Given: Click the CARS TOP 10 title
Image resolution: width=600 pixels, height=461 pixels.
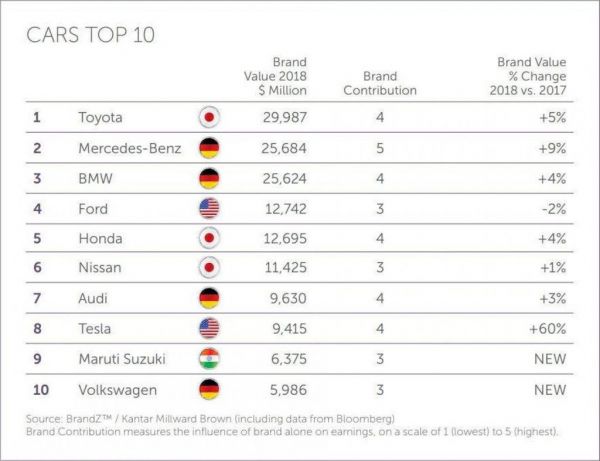Looking at the screenshot, I should click(x=91, y=35).
